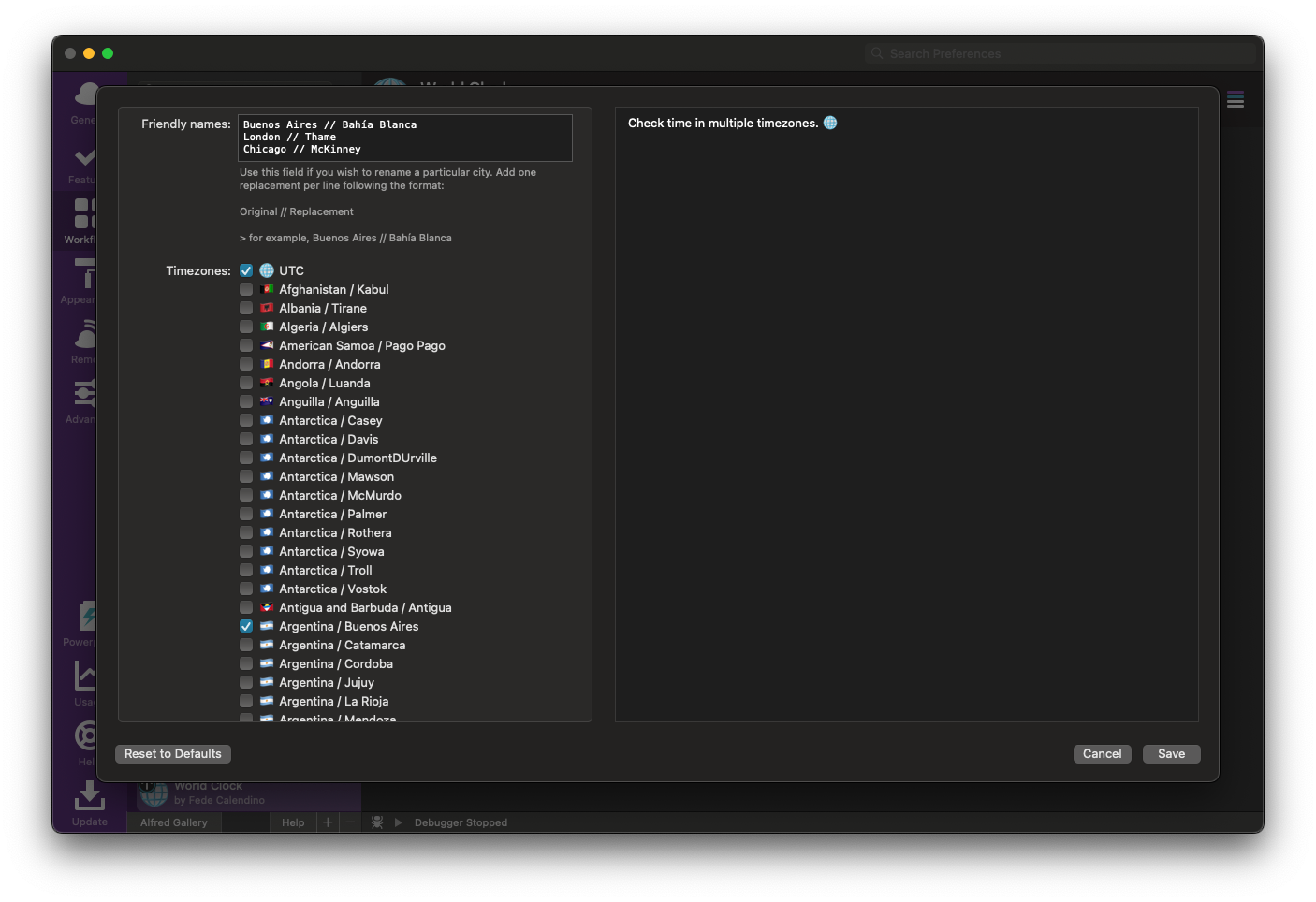Click the Angola flag icon

(267, 383)
